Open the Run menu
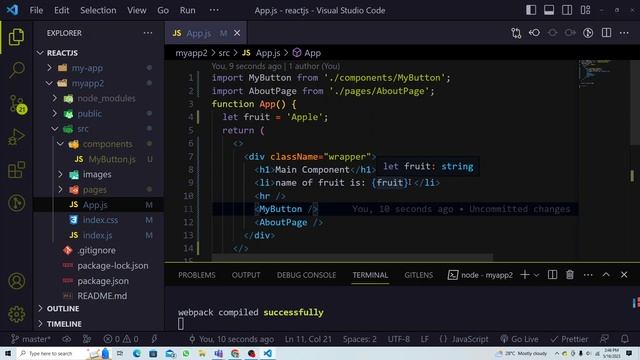Image resolution: width=640 pixels, height=360 pixels. point(187,10)
